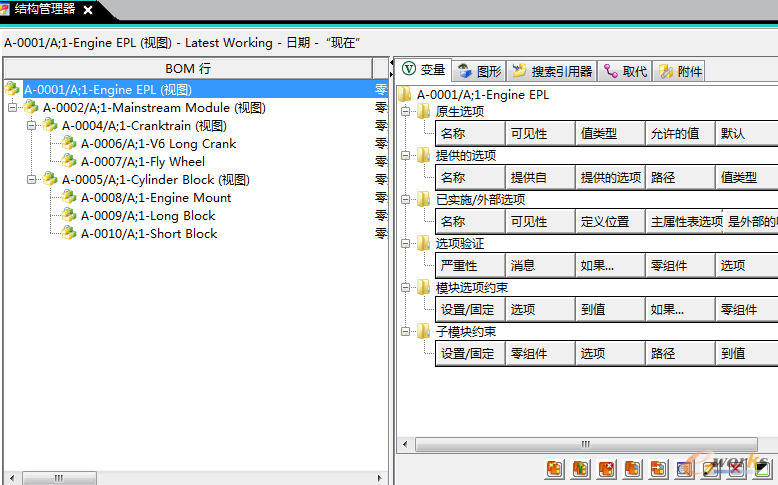The image size is (778, 485).
Task: Click the folder icon next to 选项验证
Action: click(x=424, y=243)
